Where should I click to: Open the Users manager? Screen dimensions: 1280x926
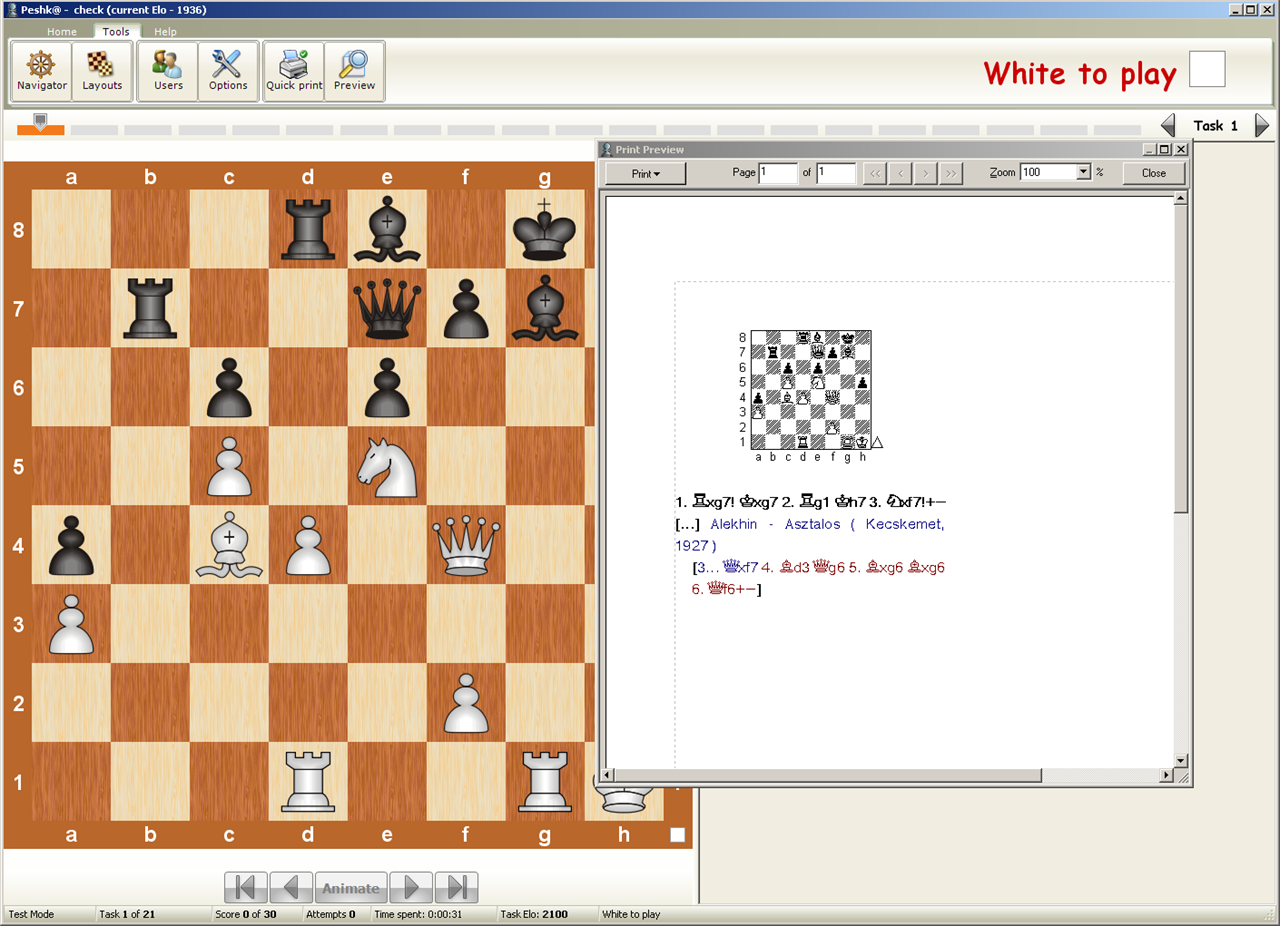168,71
